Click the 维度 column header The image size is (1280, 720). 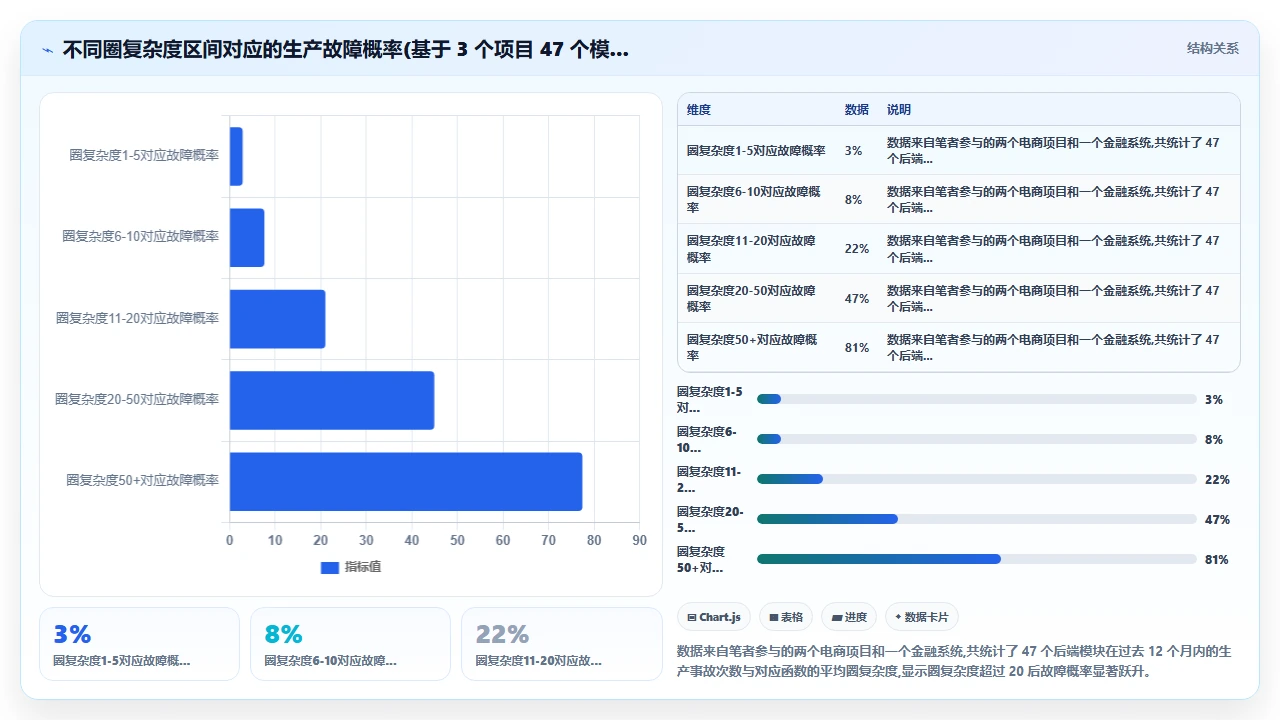tap(699, 110)
